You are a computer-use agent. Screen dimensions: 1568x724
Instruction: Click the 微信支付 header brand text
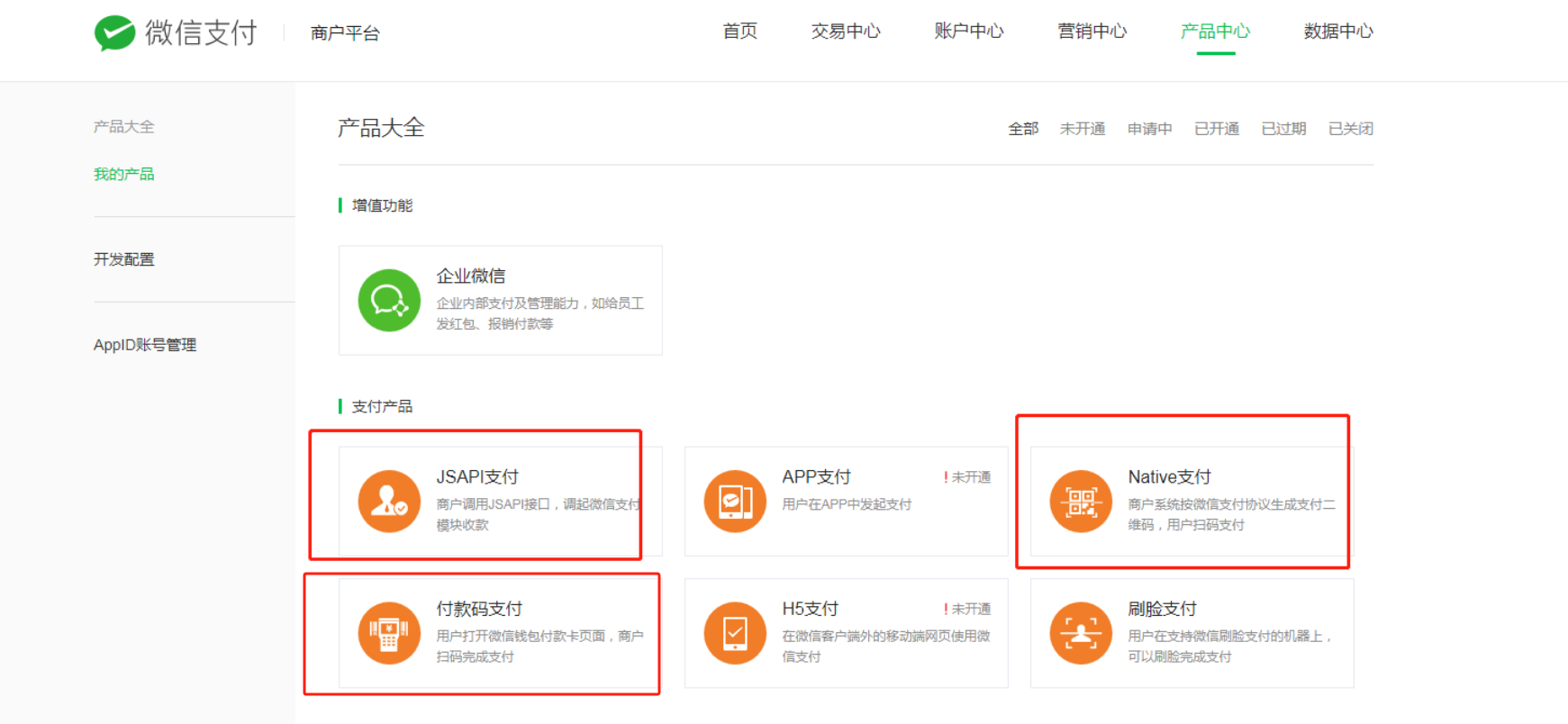tap(201, 33)
